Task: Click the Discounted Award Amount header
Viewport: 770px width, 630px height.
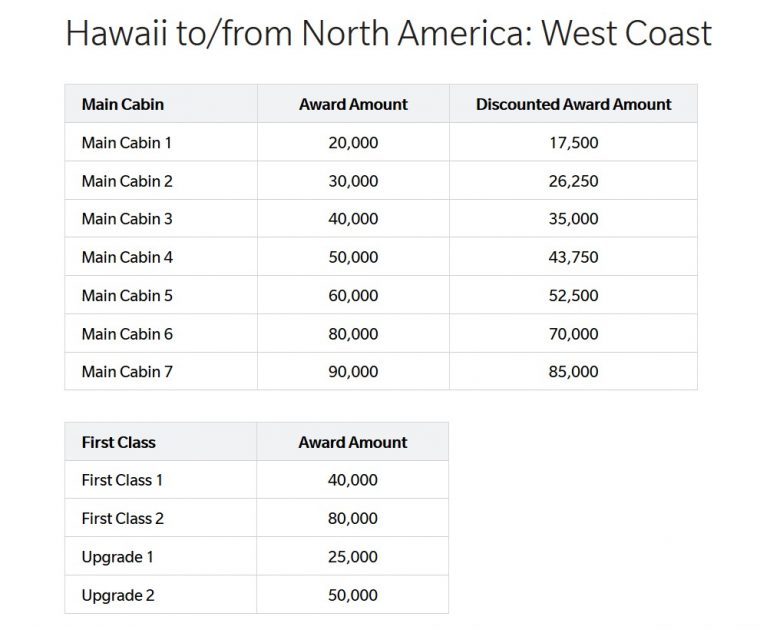Action: (x=573, y=104)
